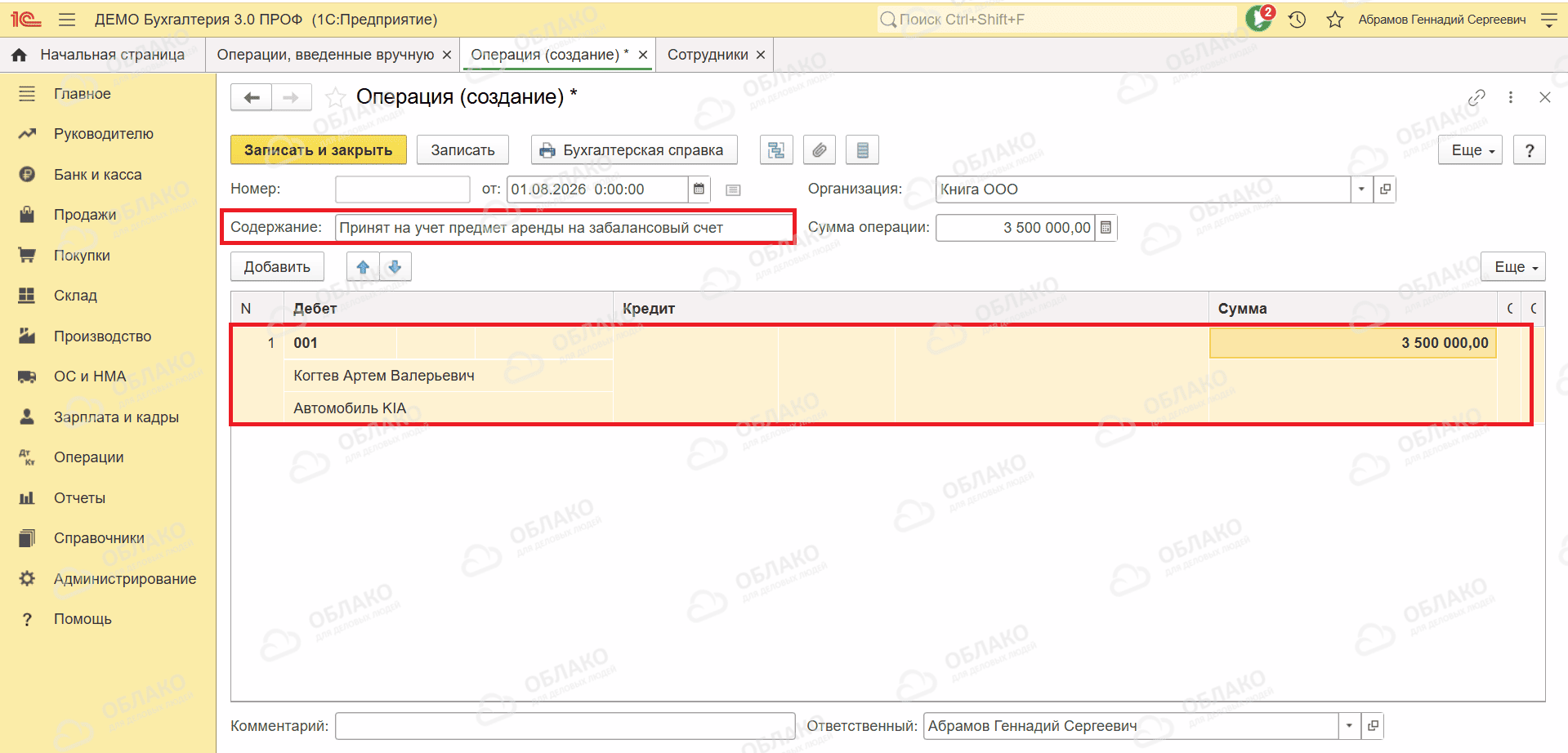Viewport: 1568px width, 753px height.
Task: Print Бухгалтерская справка
Action: coord(634,150)
